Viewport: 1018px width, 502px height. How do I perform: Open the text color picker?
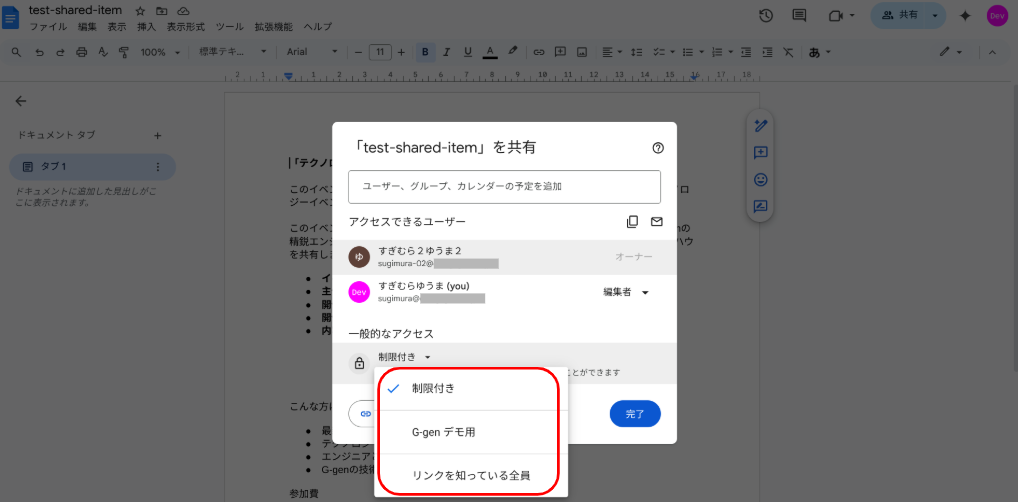click(x=490, y=52)
